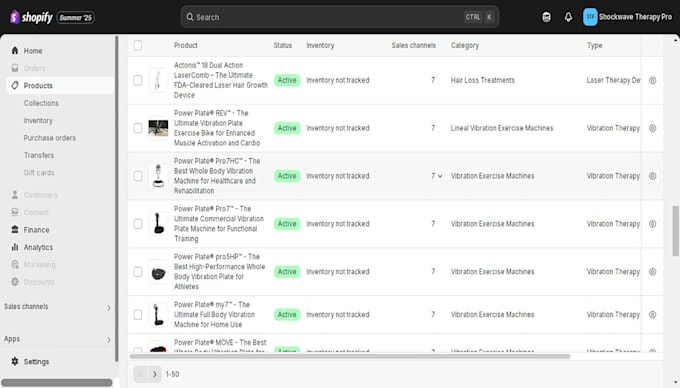This screenshot has width=680, height=388.
Task: Sort by Inventory column header
Action: (320, 46)
